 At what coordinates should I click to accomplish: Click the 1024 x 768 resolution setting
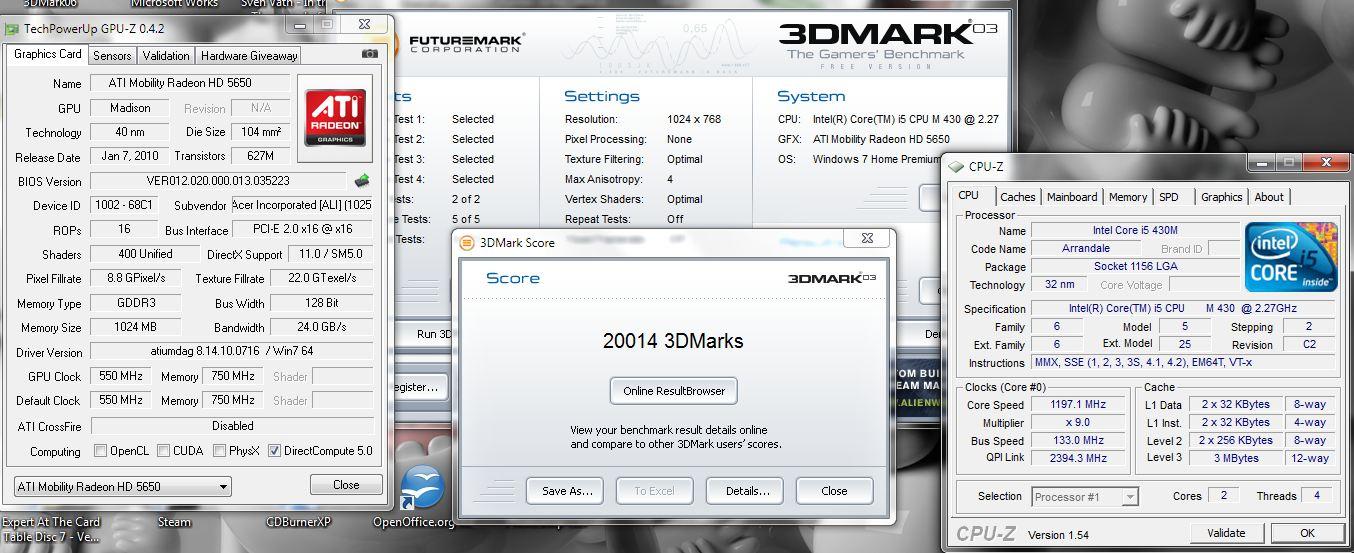694,119
